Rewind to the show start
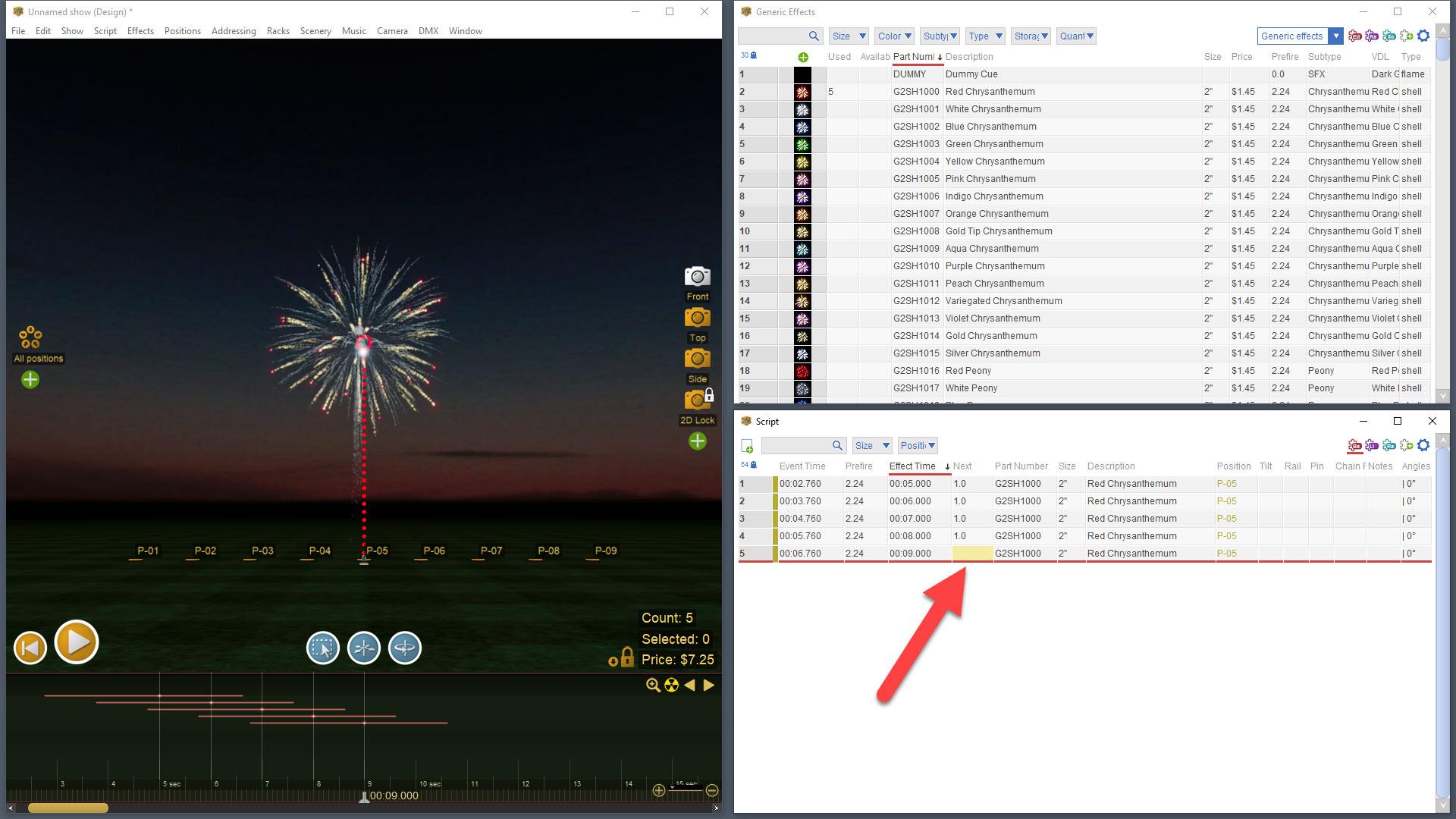 tap(30, 648)
